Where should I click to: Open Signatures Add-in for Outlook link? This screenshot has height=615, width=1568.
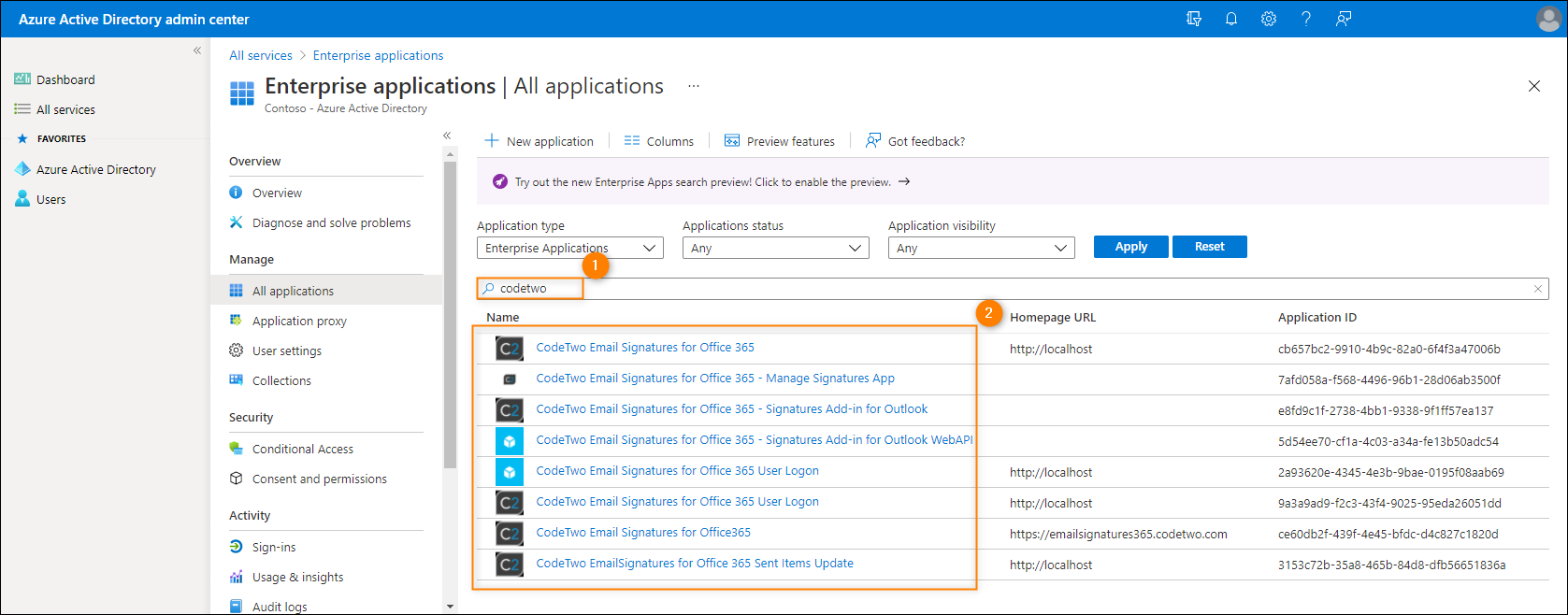[x=732, y=408]
